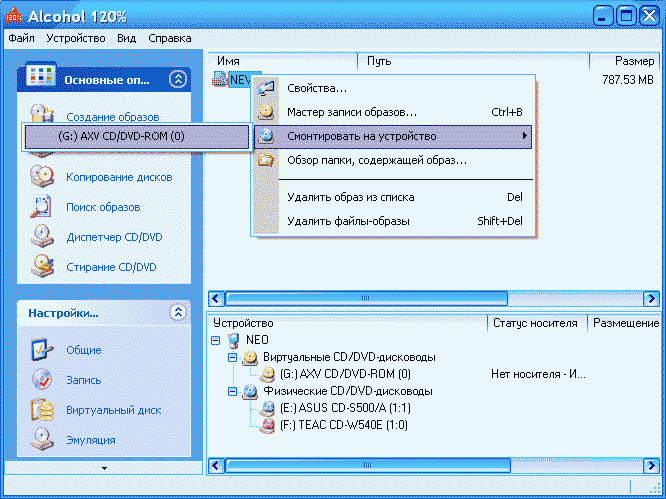Click the Основные операции panel header icon

(x=41, y=75)
